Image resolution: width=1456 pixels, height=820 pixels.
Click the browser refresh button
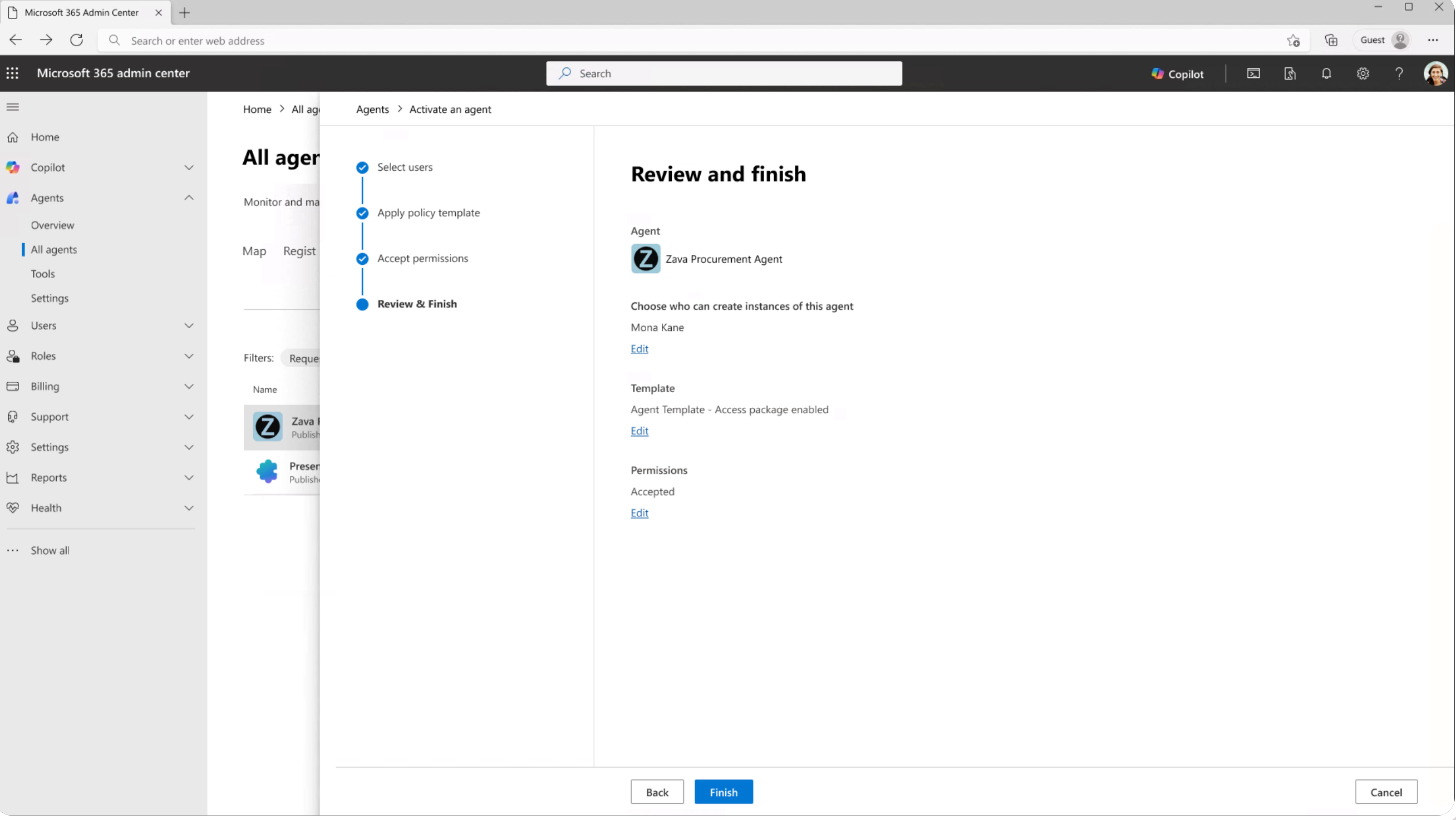point(76,40)
